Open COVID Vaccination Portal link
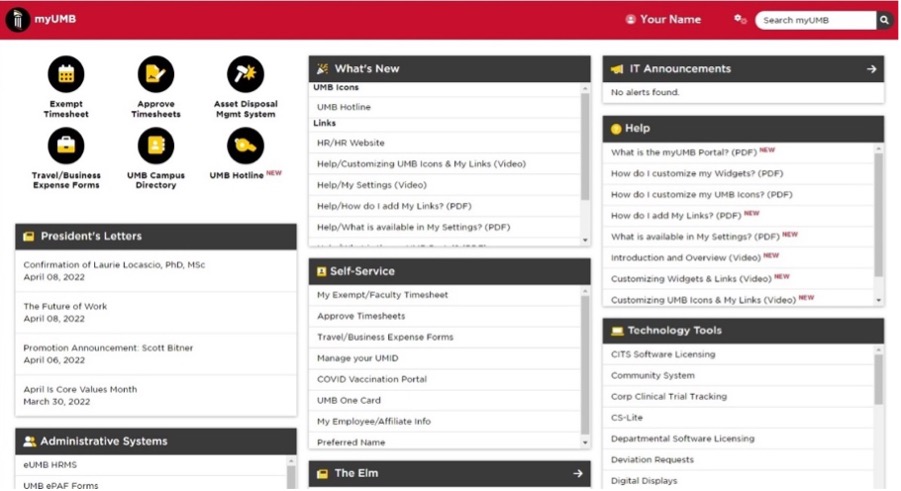This screenshot has width=901, height=491. [x=372, y=379]
